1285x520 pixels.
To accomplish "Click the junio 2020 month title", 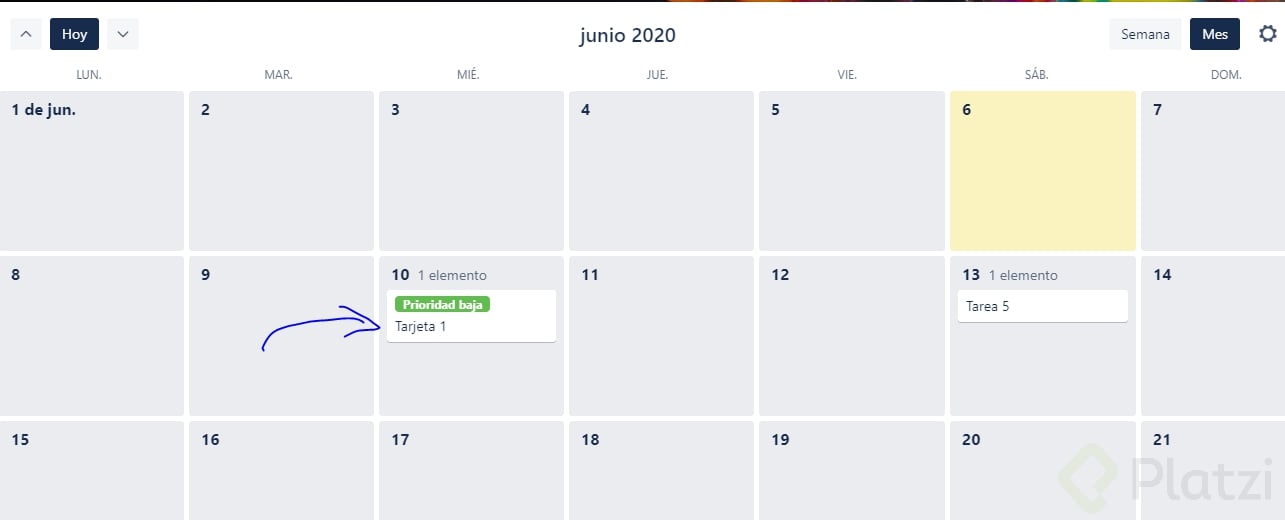I will [x=628, y=35].
